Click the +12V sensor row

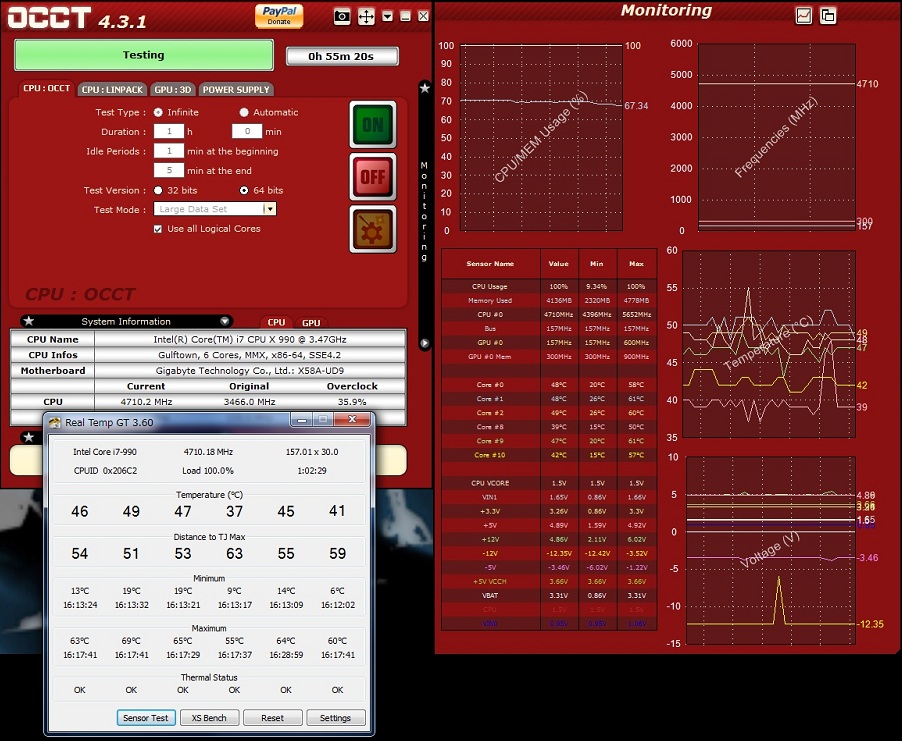coord(549,539)
